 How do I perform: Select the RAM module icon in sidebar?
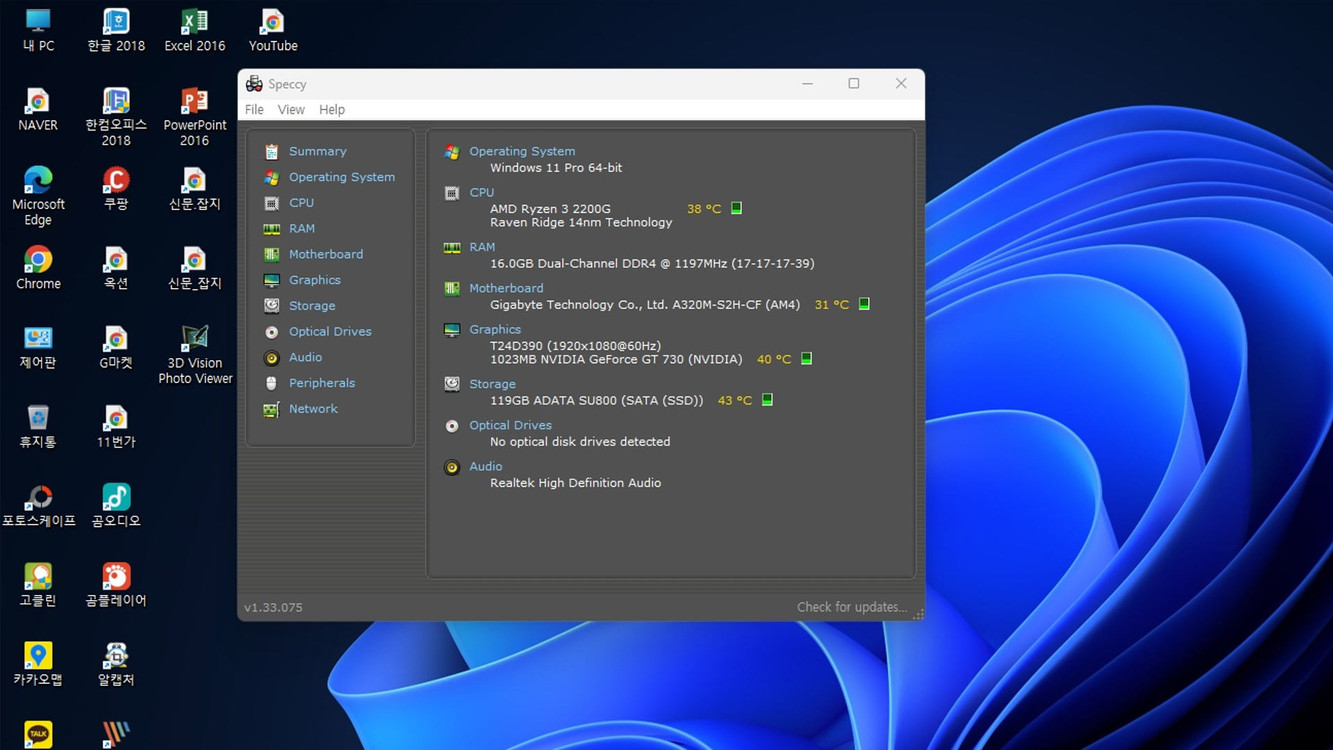tap(271, 229)
